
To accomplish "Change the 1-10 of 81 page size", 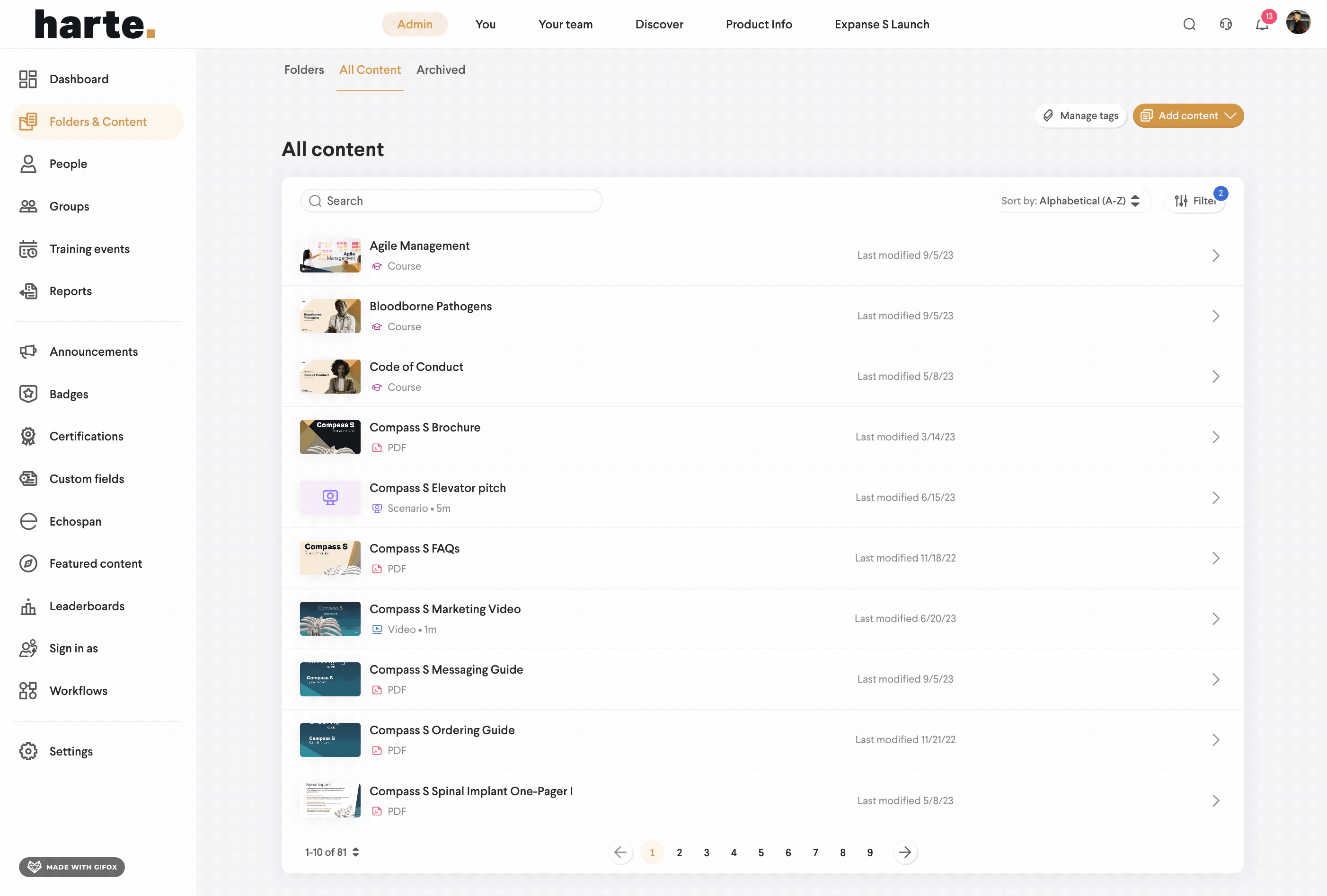I will (x=332, y=852).
